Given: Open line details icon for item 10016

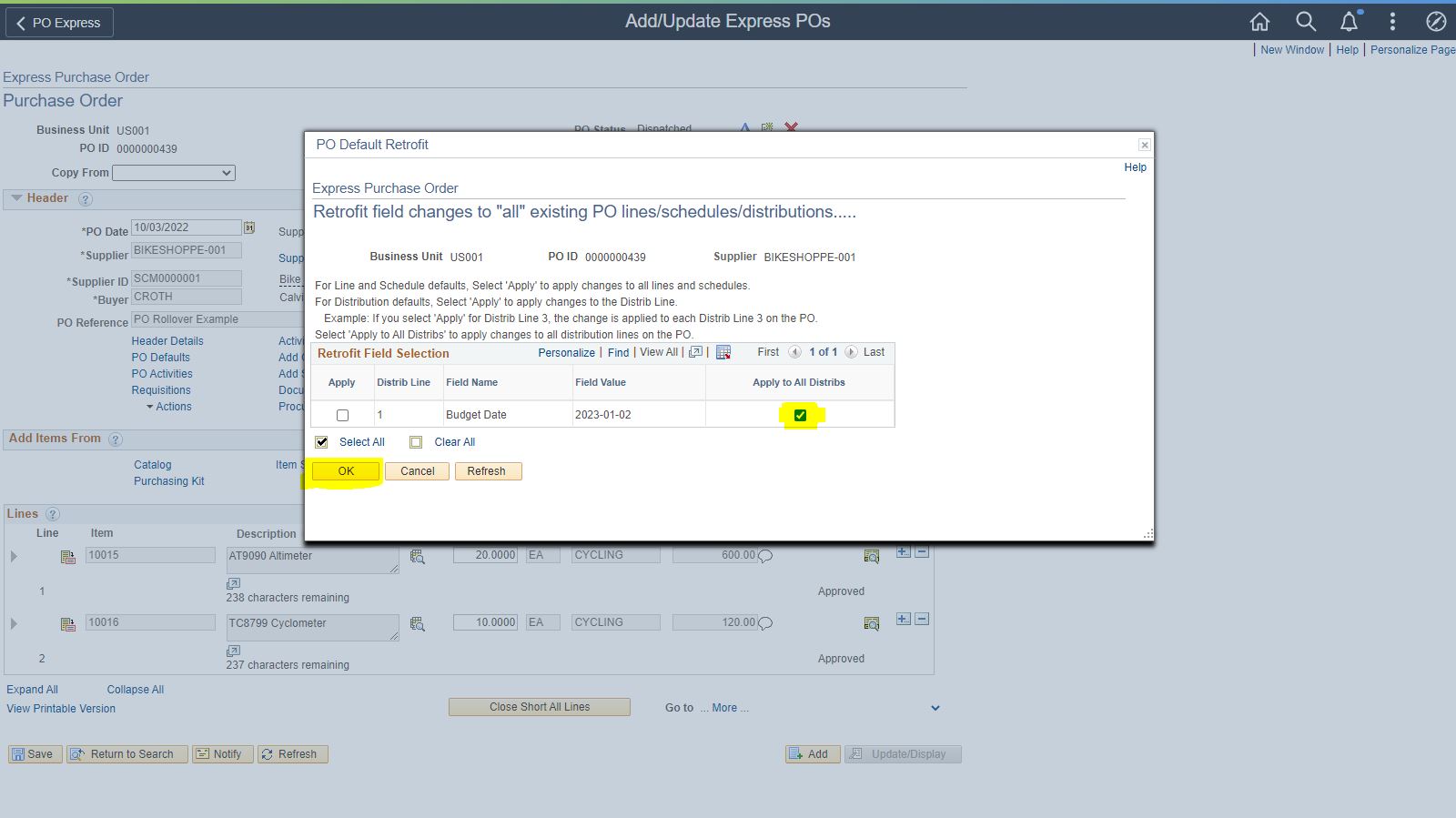Looking at the screenshot, I should point(67,624).
